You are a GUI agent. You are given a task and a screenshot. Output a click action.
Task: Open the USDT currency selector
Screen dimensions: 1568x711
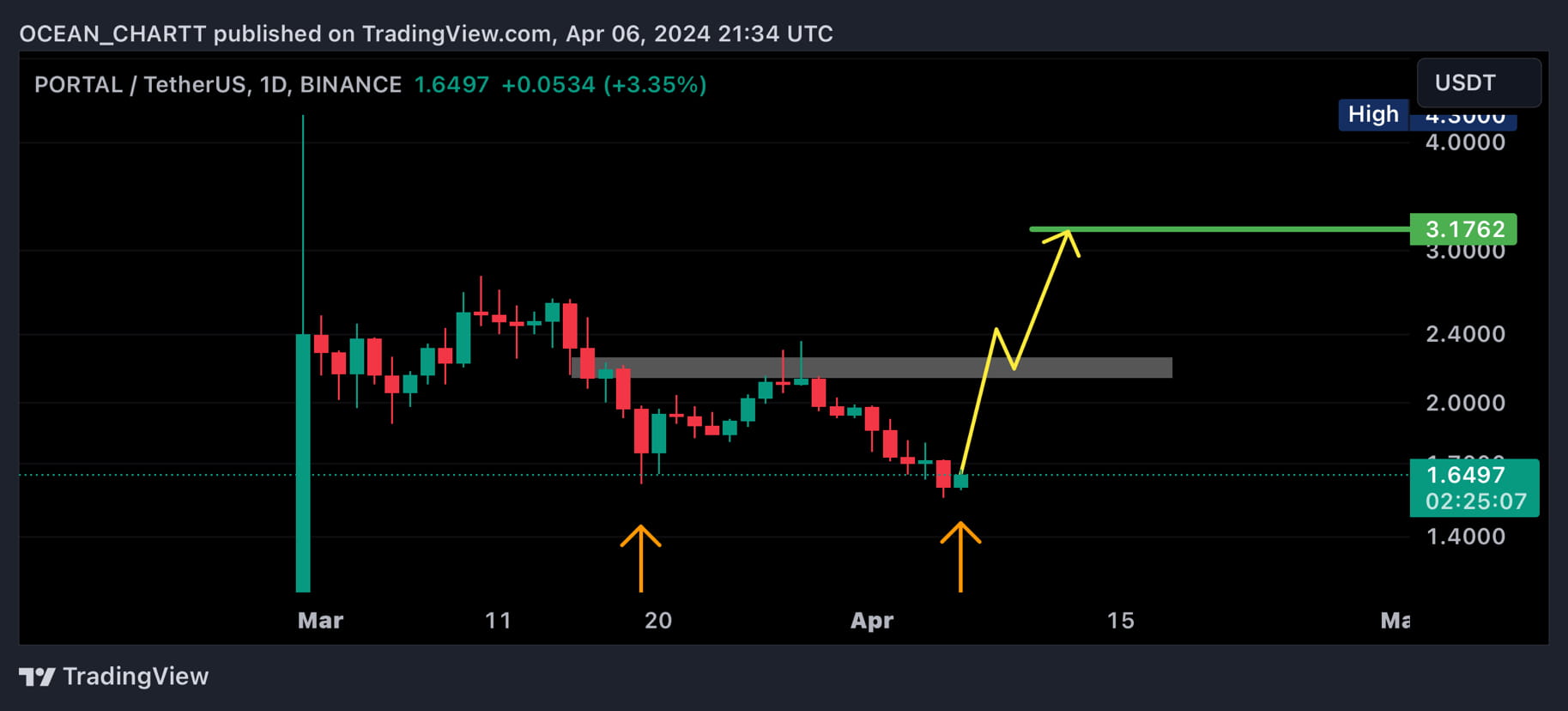[x=1478, y=82]
